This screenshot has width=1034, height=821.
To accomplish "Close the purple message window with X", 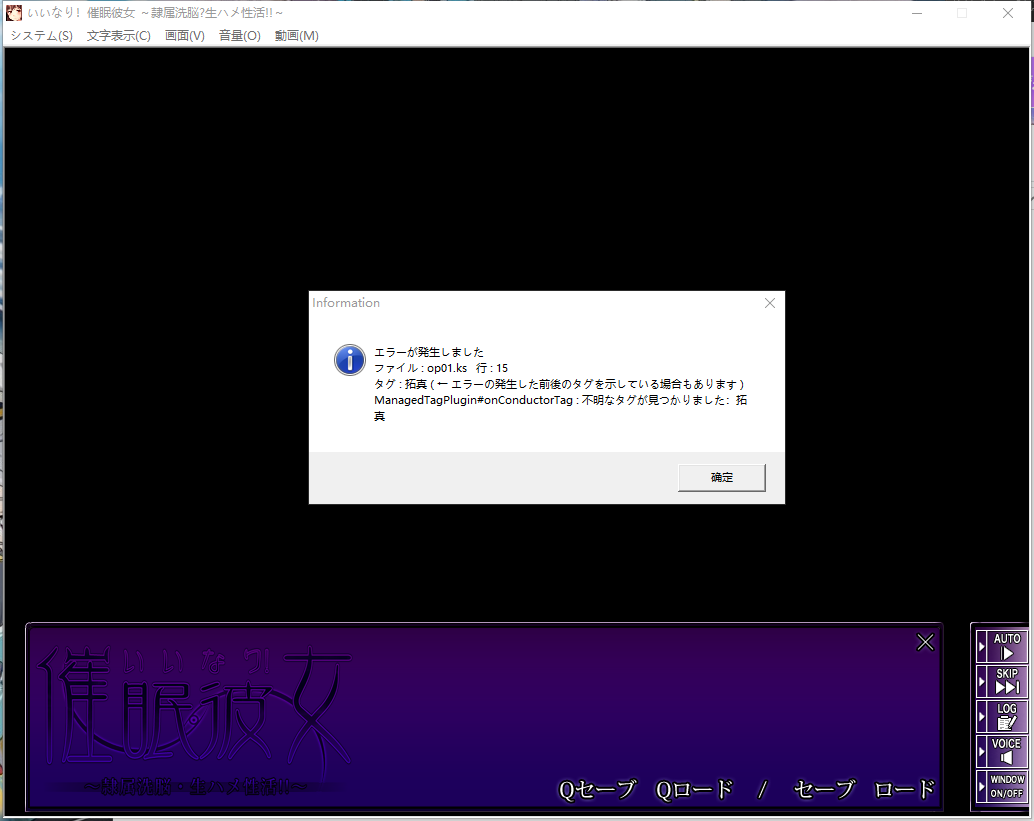I will (x=925, y=642).
